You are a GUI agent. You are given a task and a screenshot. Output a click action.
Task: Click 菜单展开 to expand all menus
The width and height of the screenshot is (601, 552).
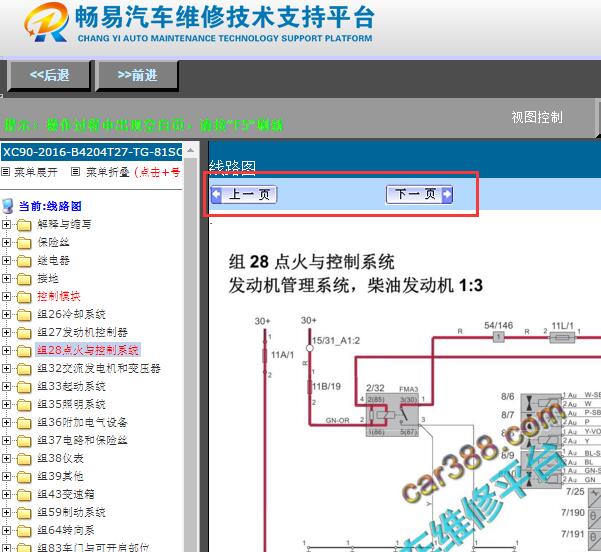[x=36, y=172]
